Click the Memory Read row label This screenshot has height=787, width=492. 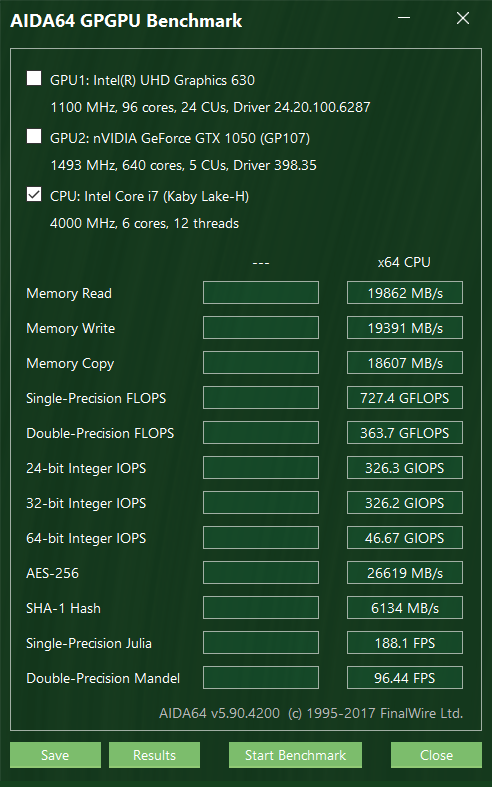coord(69,293)
